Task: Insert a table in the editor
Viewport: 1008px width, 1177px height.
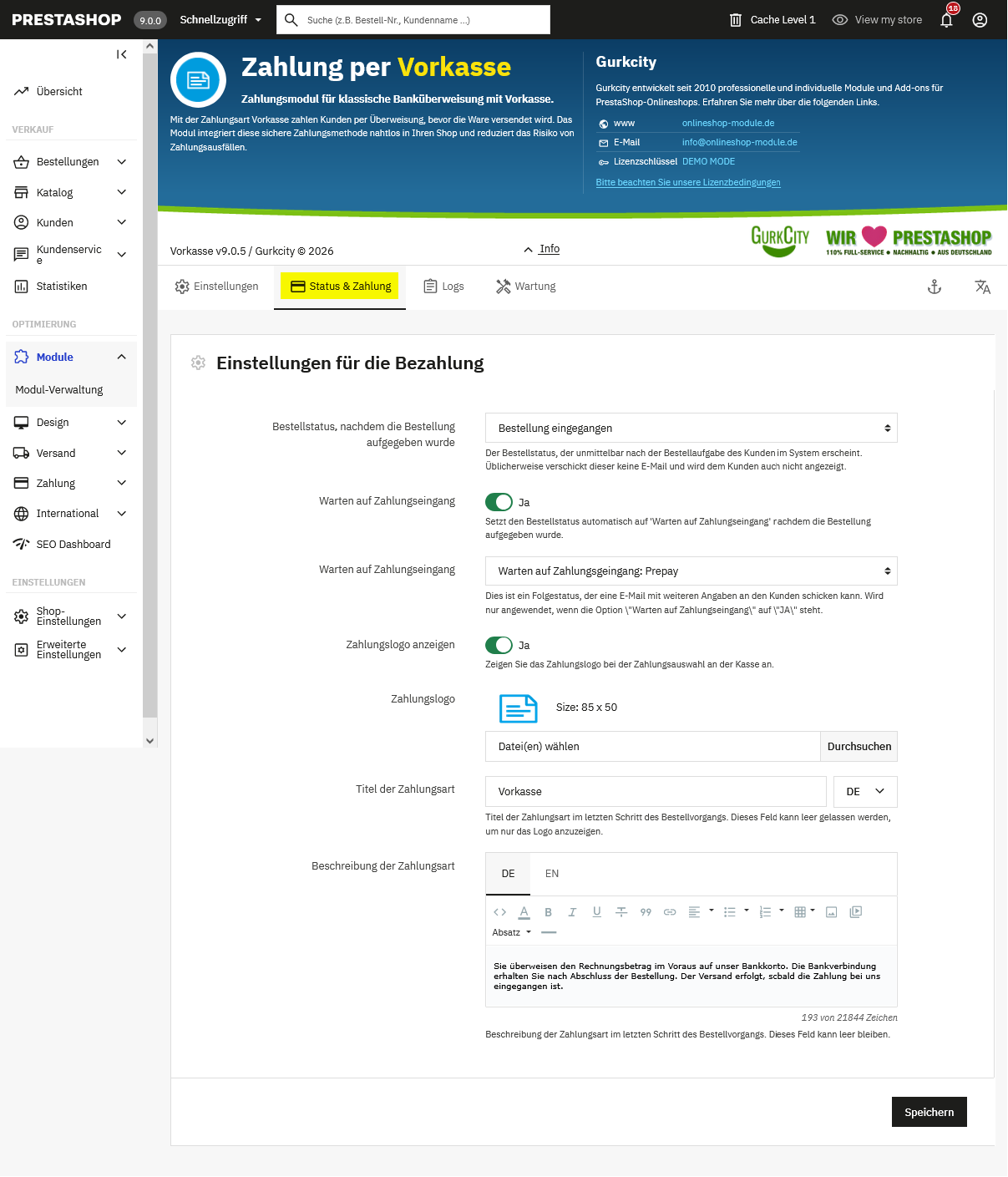Action: (800, 912)
